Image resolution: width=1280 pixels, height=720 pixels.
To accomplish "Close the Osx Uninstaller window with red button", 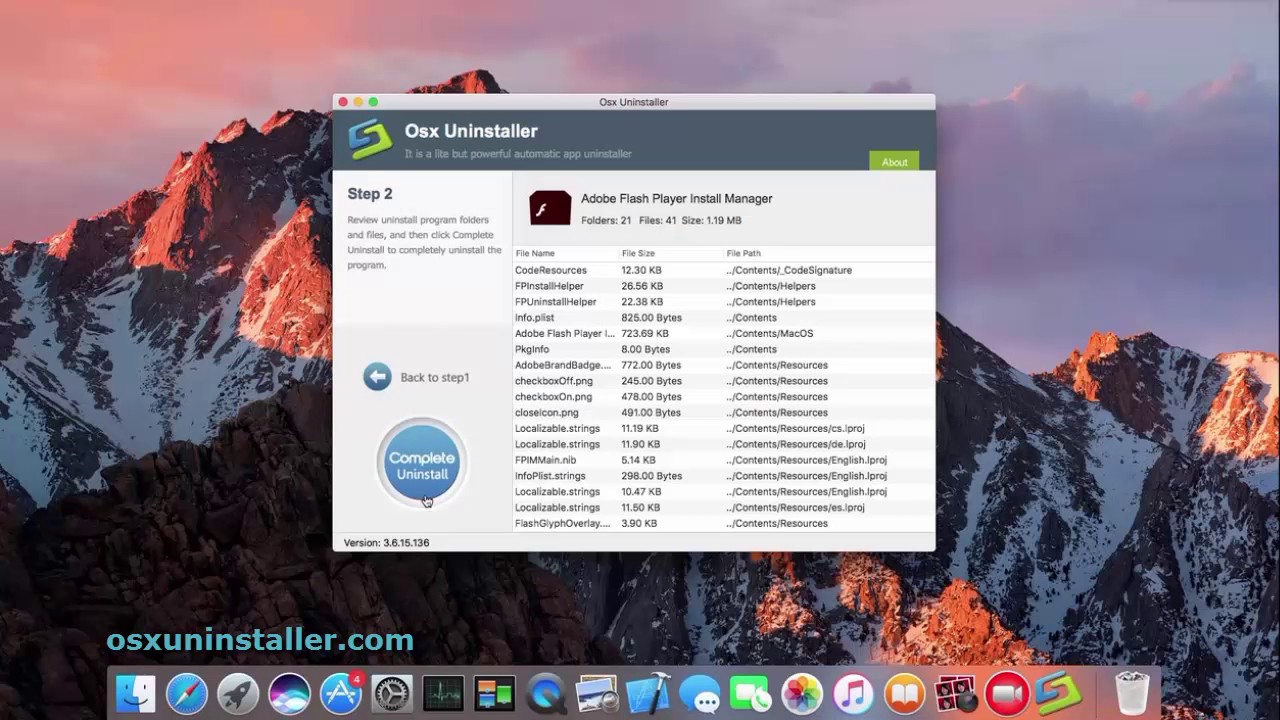I will (343, 102).
